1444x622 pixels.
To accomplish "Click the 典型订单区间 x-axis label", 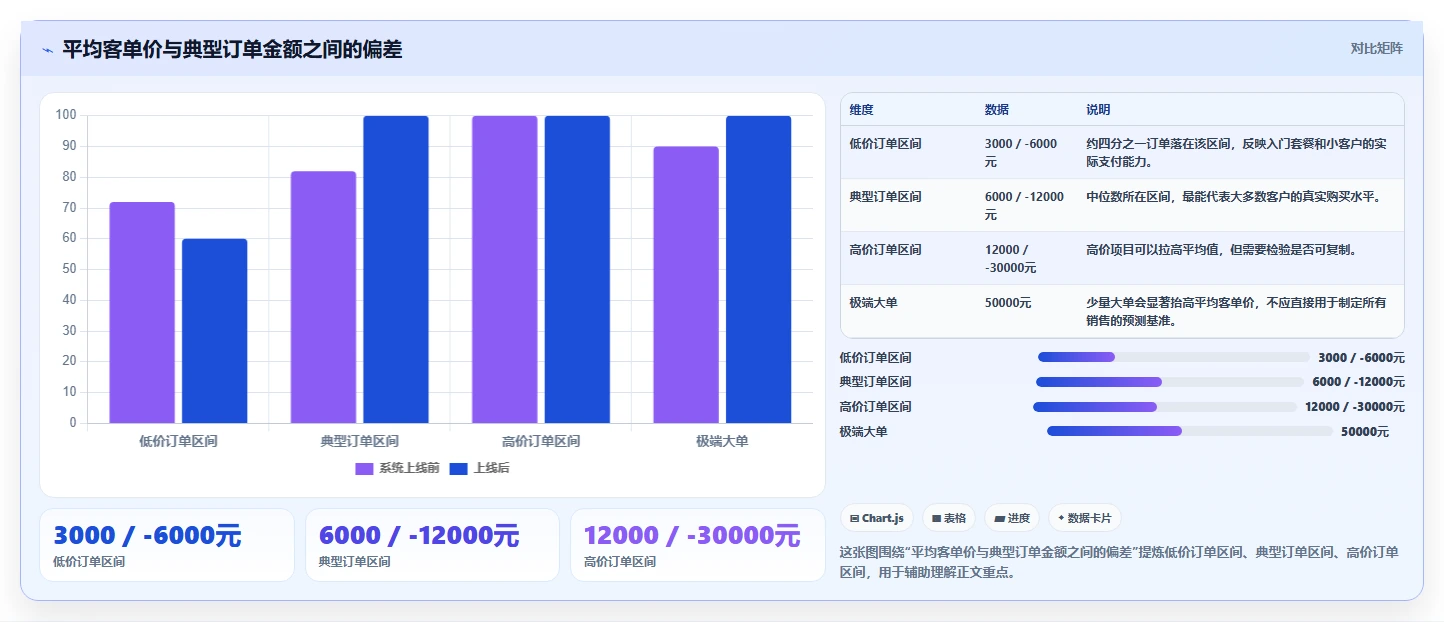I will pos(360,441).
